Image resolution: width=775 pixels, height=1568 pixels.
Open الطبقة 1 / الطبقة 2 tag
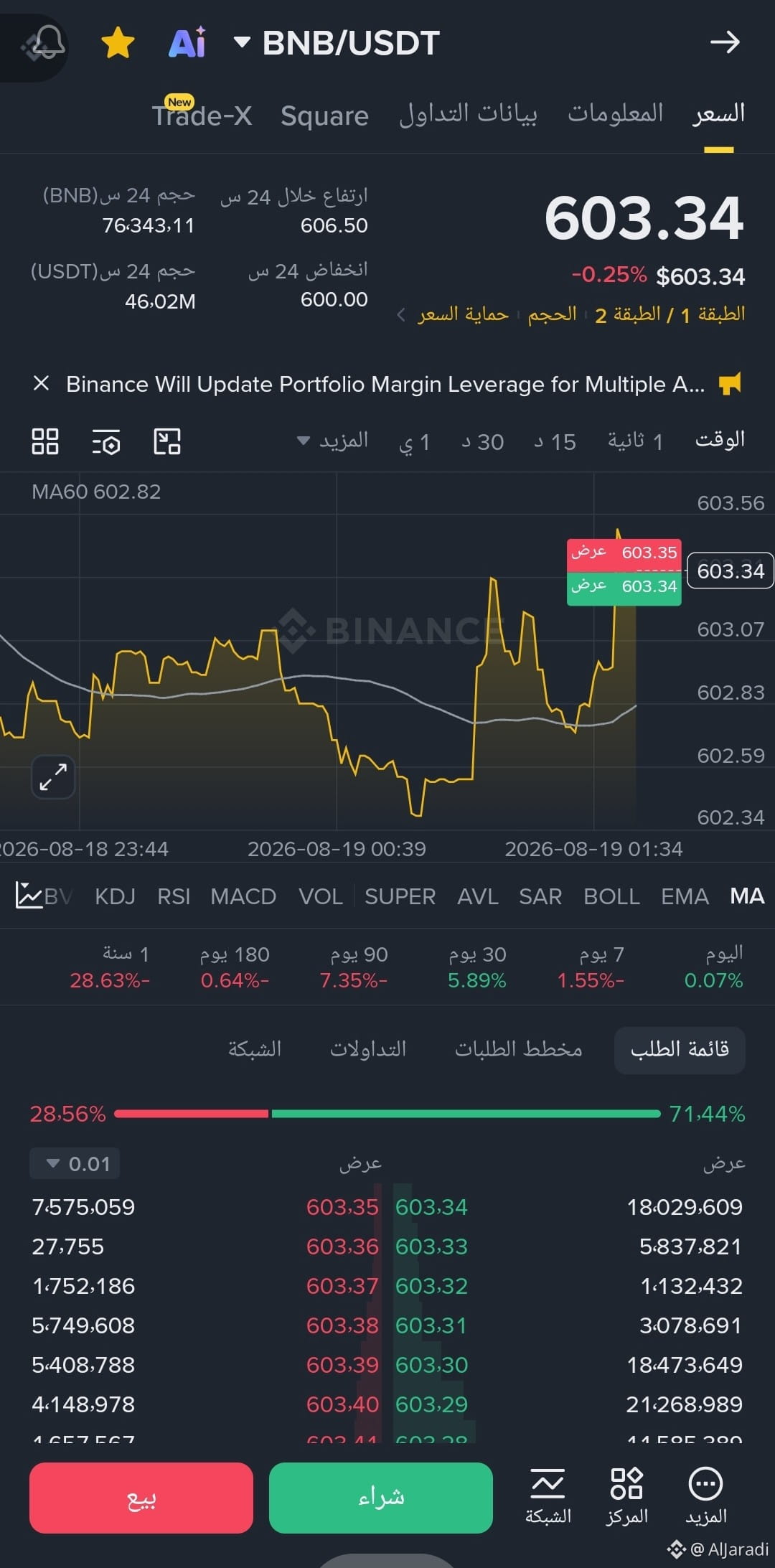coord(670,314)
